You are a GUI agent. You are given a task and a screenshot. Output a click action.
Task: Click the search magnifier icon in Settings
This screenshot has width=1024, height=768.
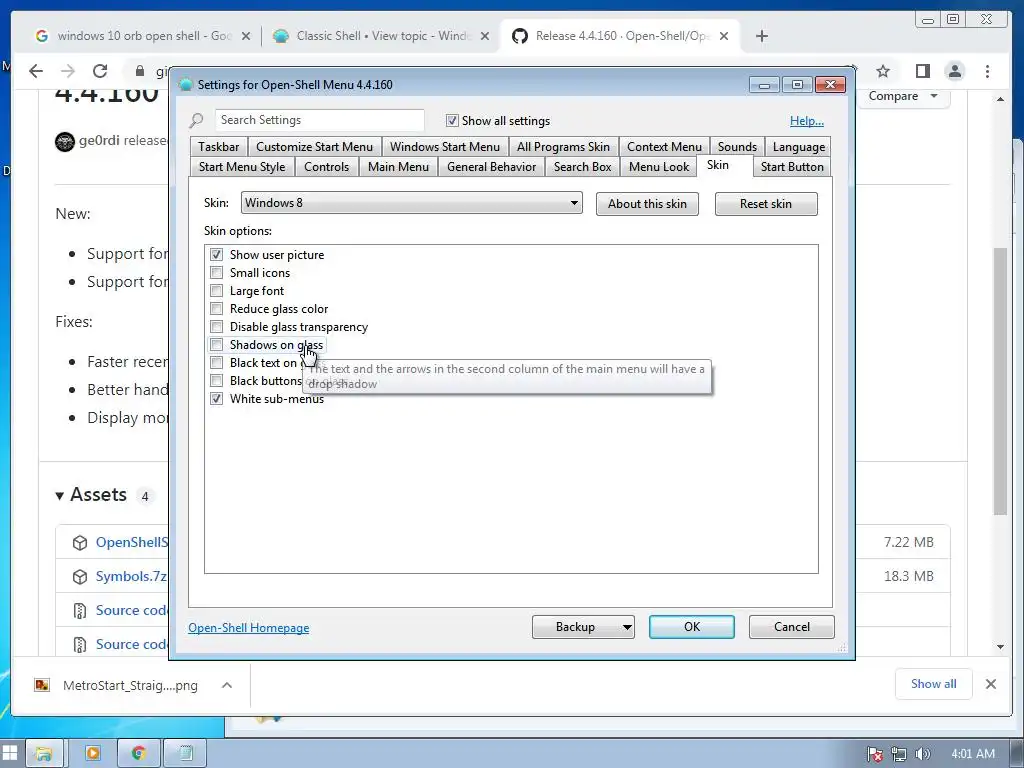coord(196,120)
